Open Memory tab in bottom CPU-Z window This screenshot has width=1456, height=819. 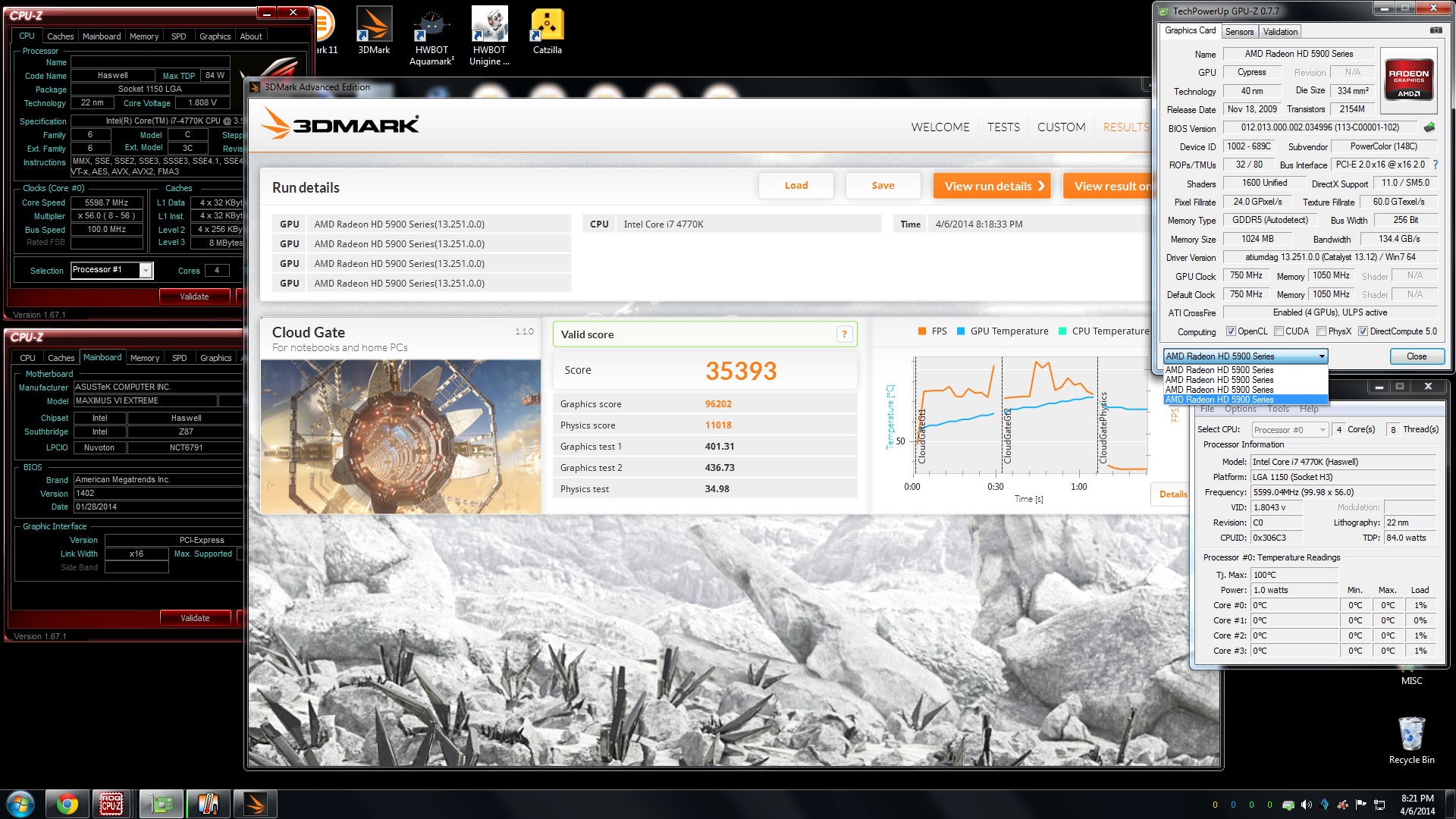click(x=144, y=358)
